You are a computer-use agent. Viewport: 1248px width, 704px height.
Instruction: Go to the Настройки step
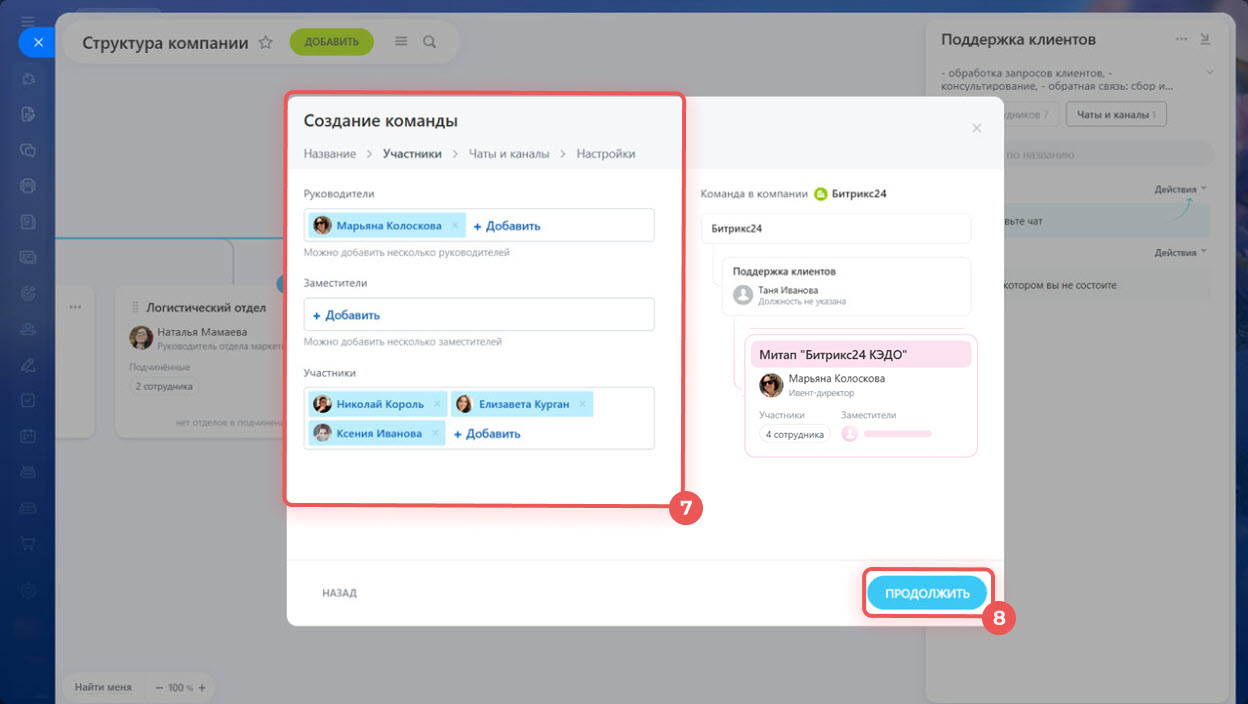pyautogui.click(x=606, y=154)
